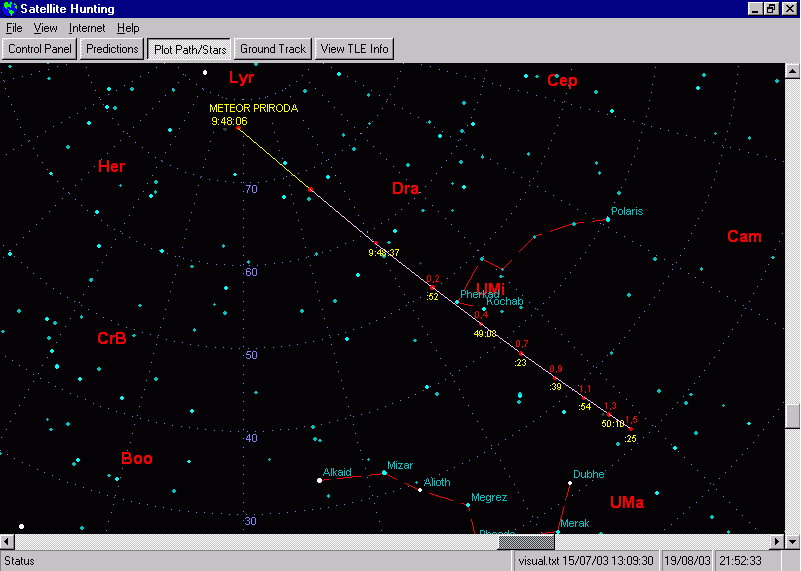Viewport: 801px width, 571px height.
Task: Open the View menu
Action: pos(45,28)
